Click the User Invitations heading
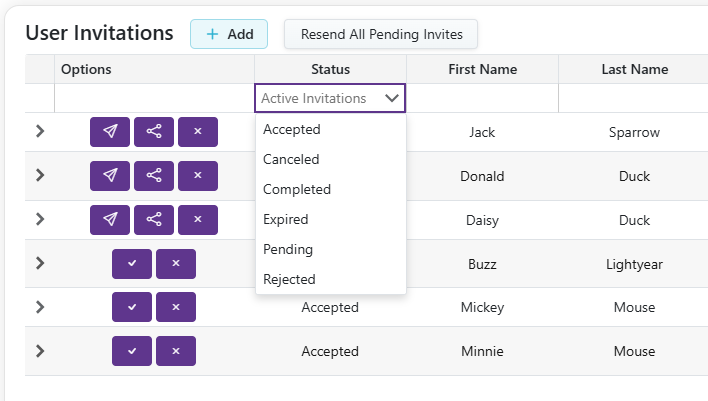 click(99, 33)
